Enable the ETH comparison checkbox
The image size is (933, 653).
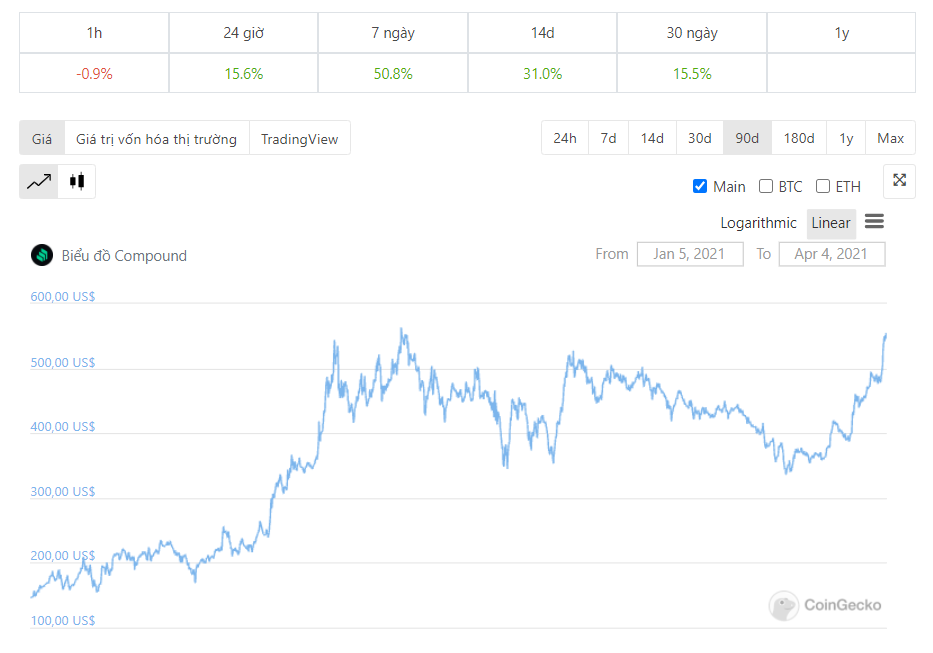(x=823, y=186)
